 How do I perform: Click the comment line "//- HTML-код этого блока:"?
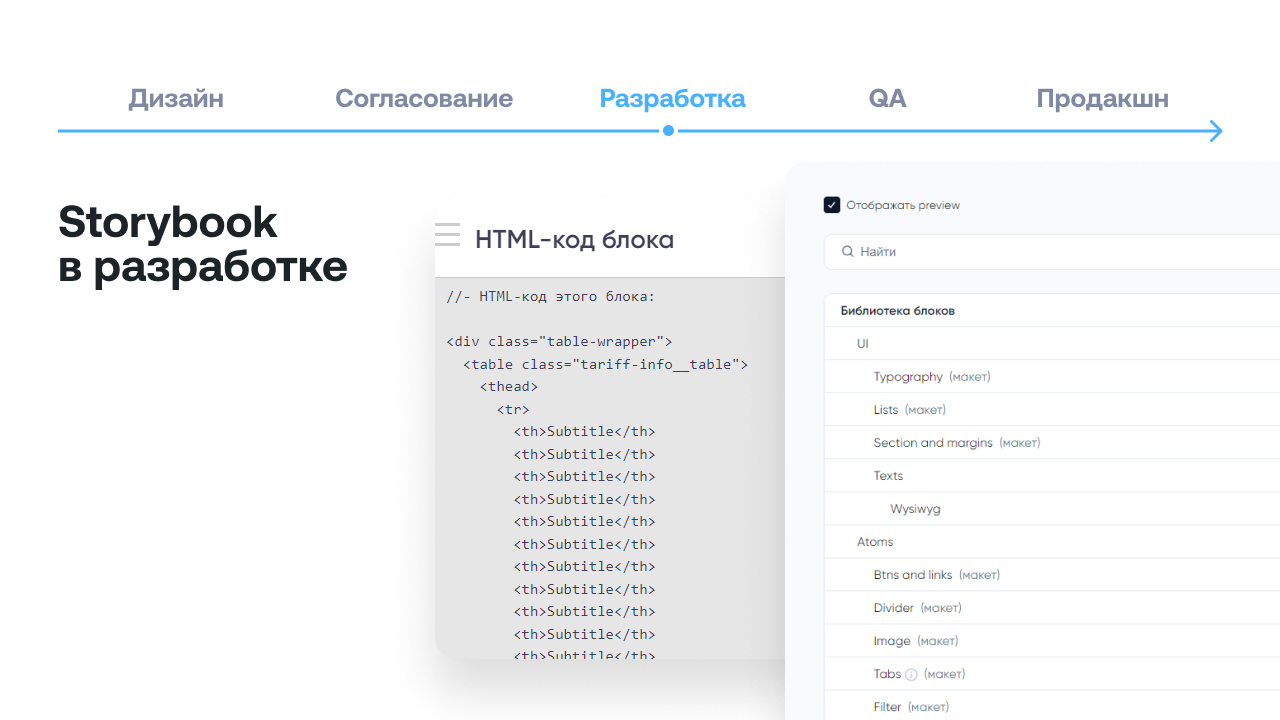(x=551, y=297)
